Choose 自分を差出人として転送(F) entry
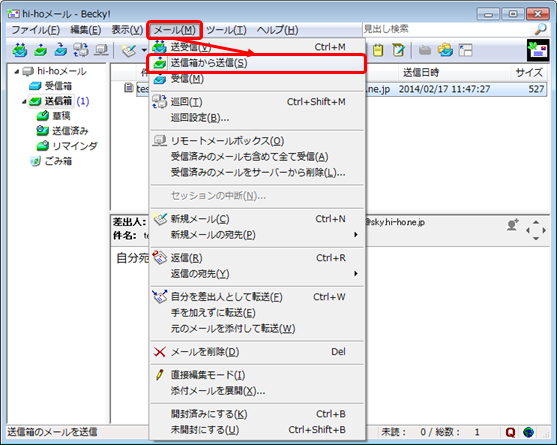The image size is (557, 445). tap(258, 297)
